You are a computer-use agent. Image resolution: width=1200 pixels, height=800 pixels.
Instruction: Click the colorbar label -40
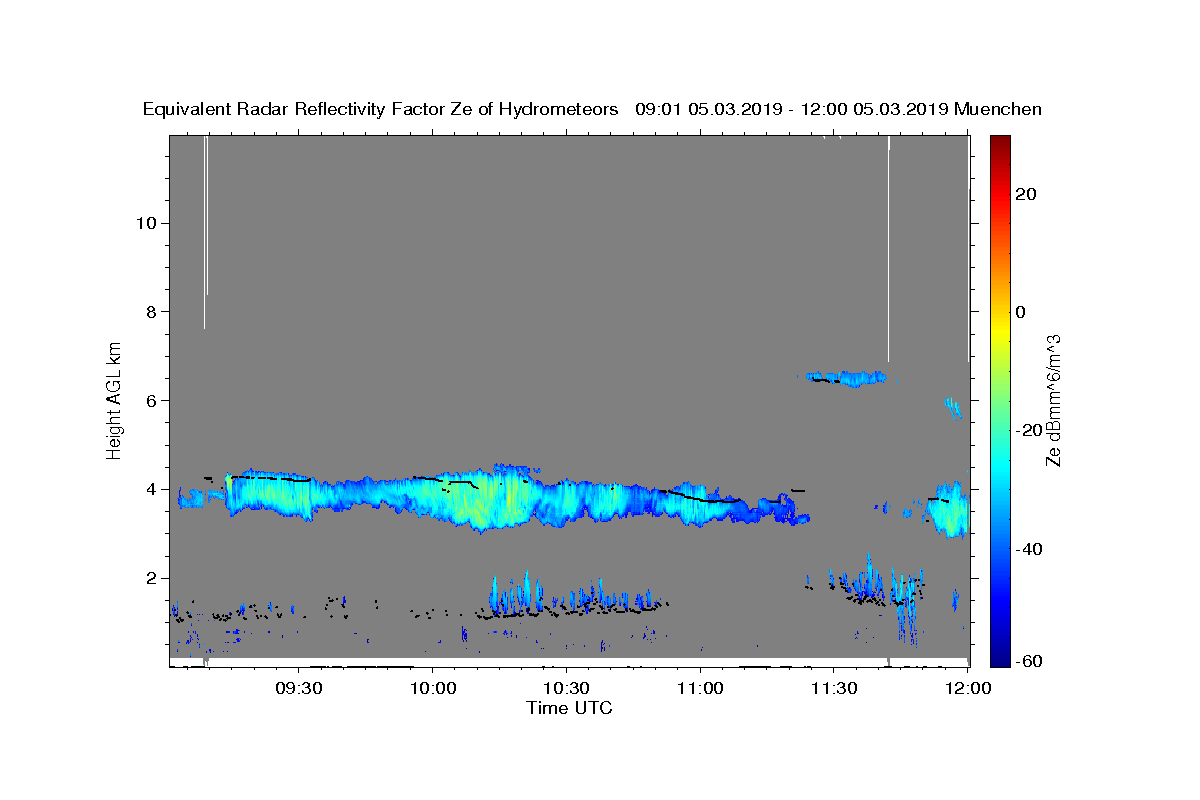tap(1029, 549)
